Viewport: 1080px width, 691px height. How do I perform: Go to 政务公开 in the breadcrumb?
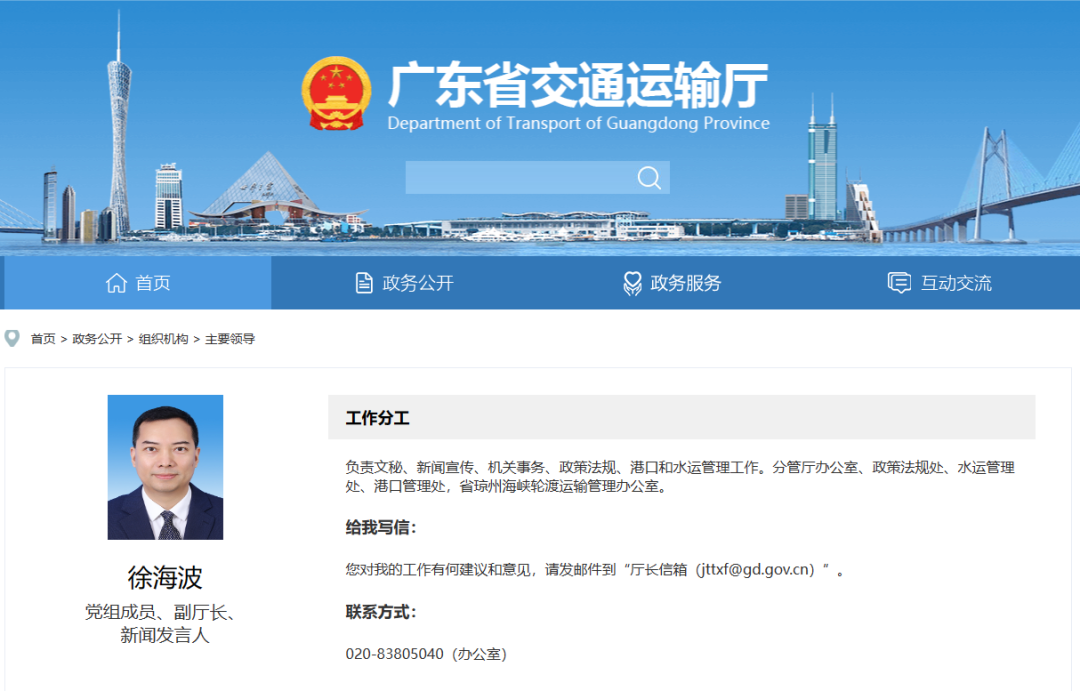[x=97, y=339]
